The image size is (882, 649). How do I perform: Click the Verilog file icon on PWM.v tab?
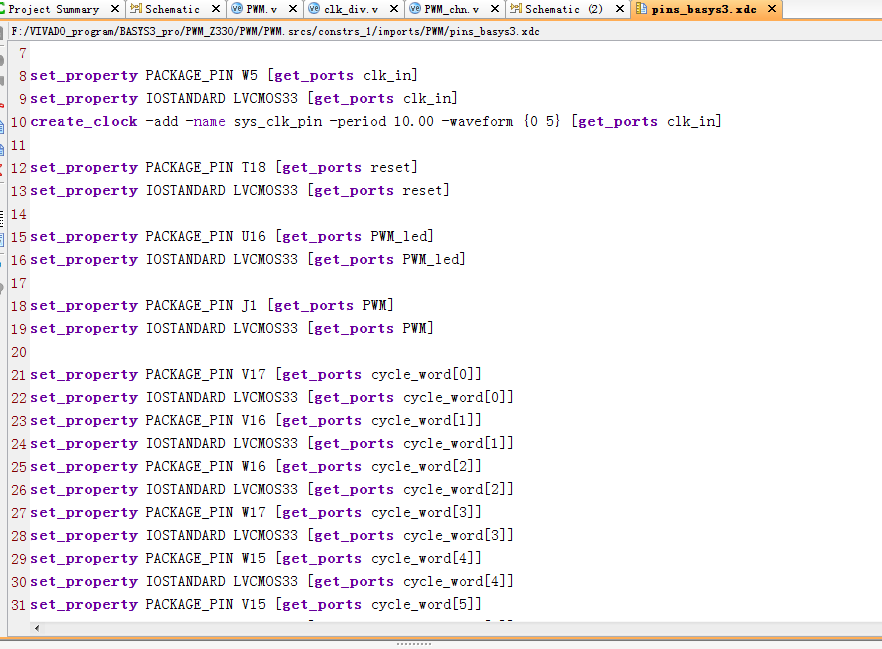236,9
